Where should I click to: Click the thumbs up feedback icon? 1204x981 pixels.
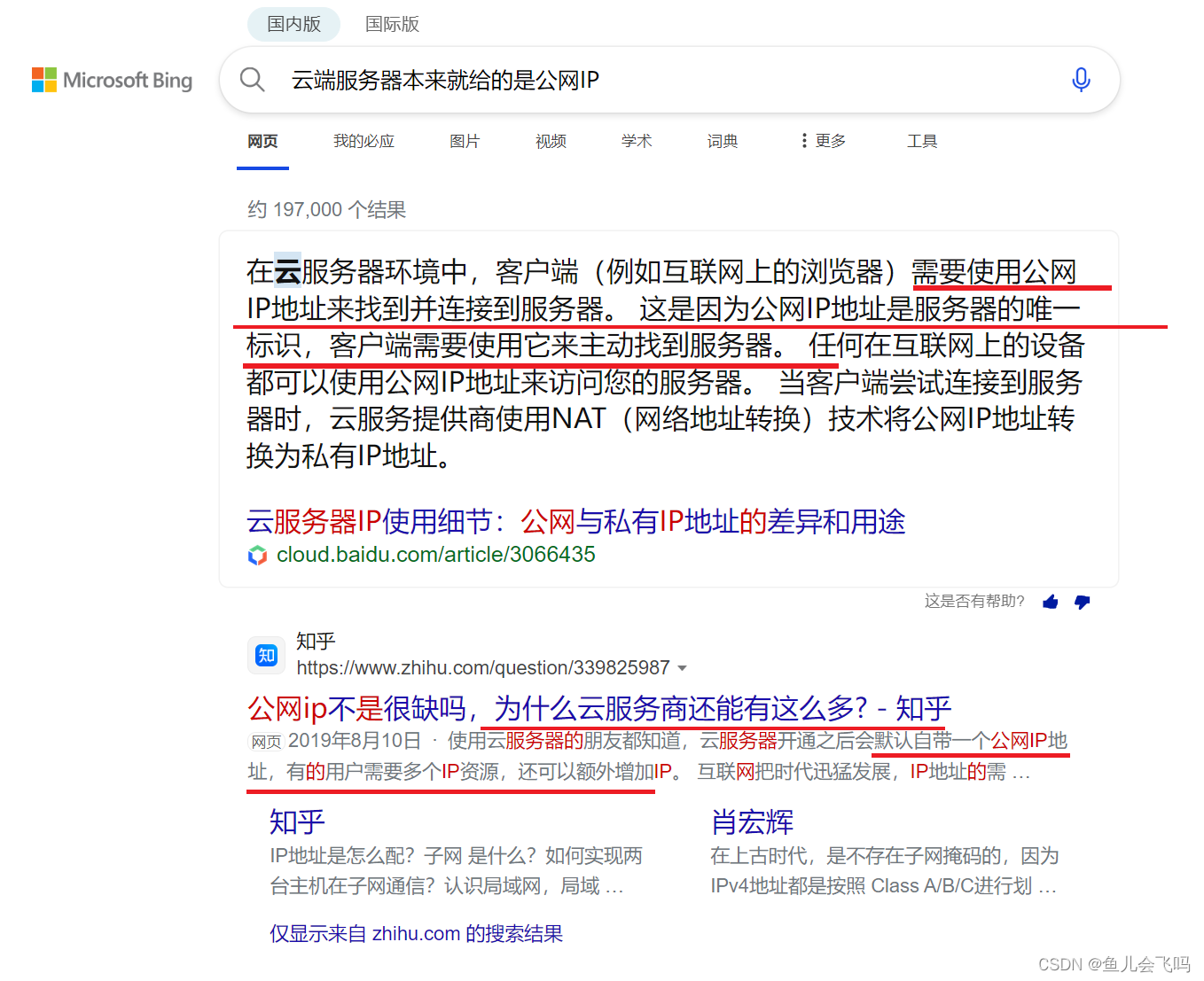[1051, 602]
